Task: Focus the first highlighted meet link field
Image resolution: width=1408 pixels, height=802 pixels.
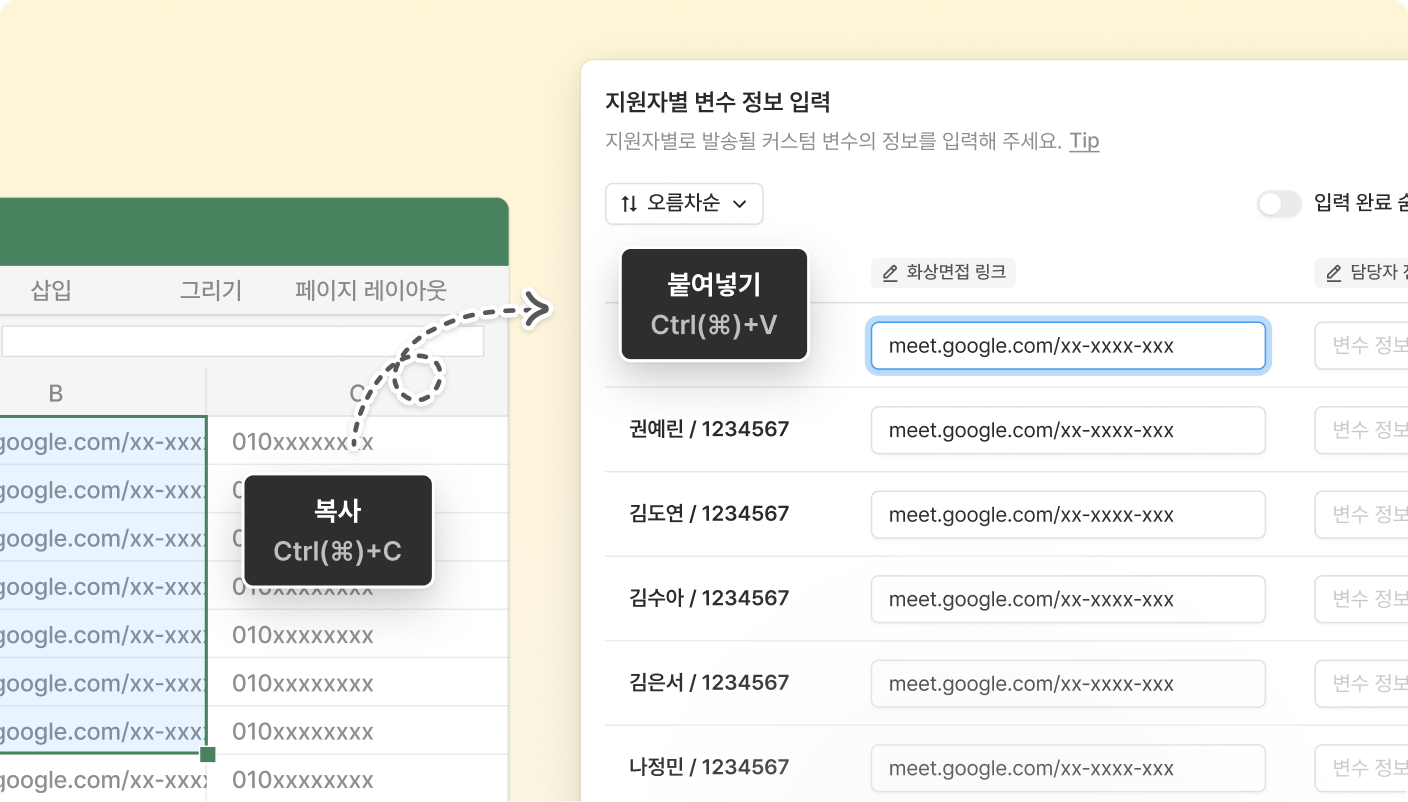Action: point(1067,346)
